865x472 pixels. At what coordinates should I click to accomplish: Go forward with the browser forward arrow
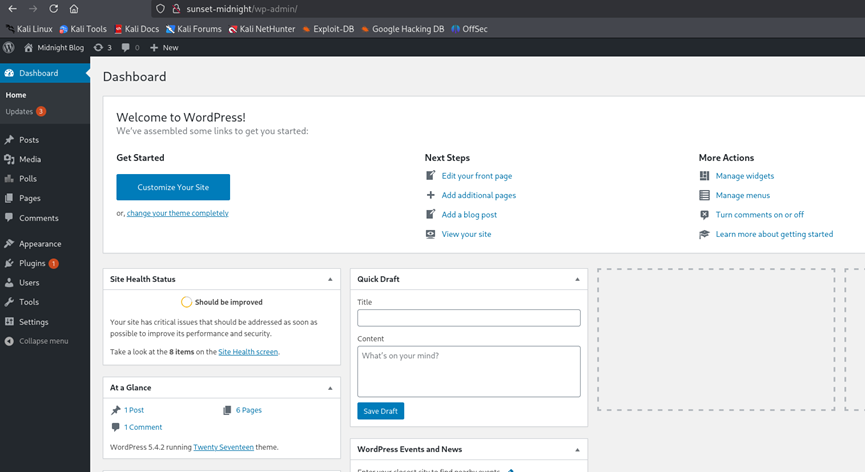[x=33, y=9]
